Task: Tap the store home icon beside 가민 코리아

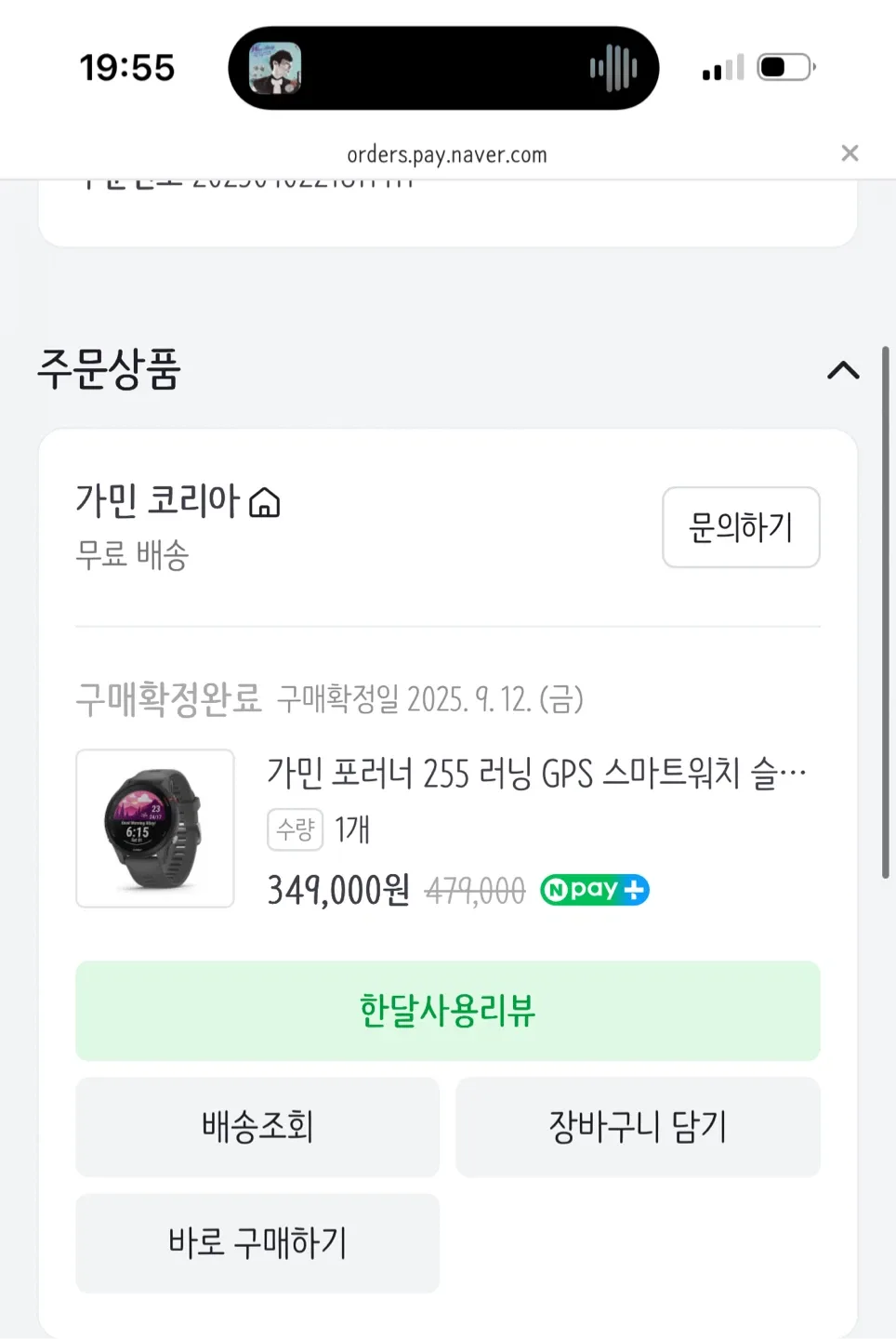Action: click(x=265, y=502)
